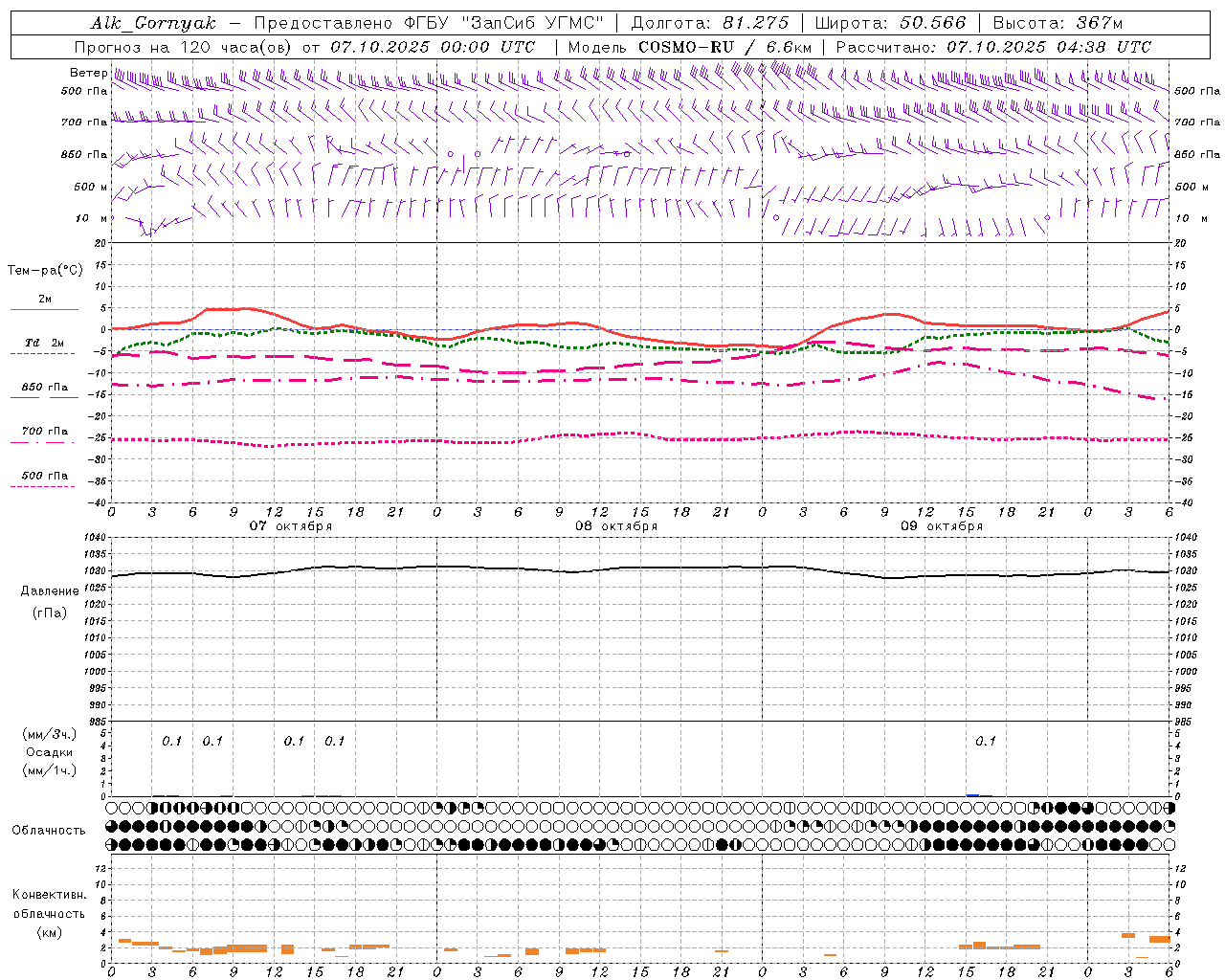Click the Давление panel label

(x=50, y=591)
